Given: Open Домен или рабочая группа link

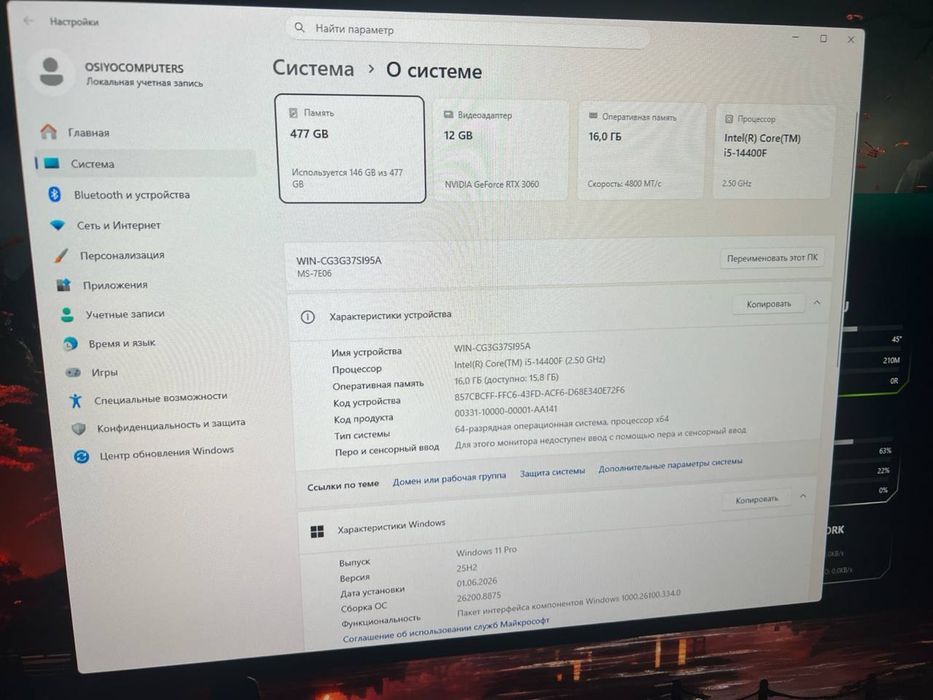Looking at the screenshot, I should coord(449,478).
